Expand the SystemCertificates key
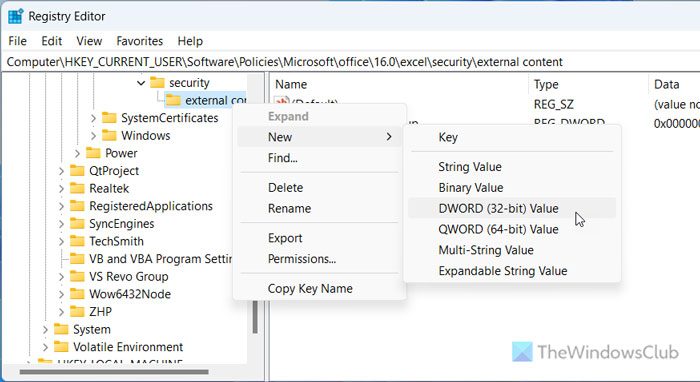This screenshot has height=382, width=700. pos(93,118)
